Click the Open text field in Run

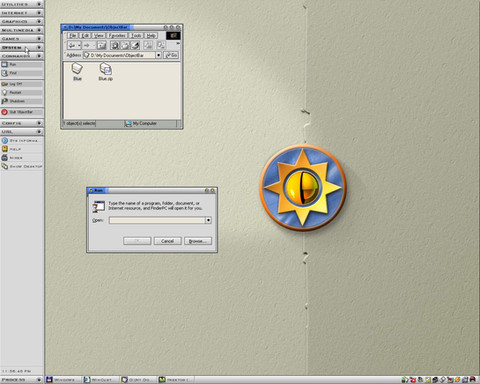[157, 220]
